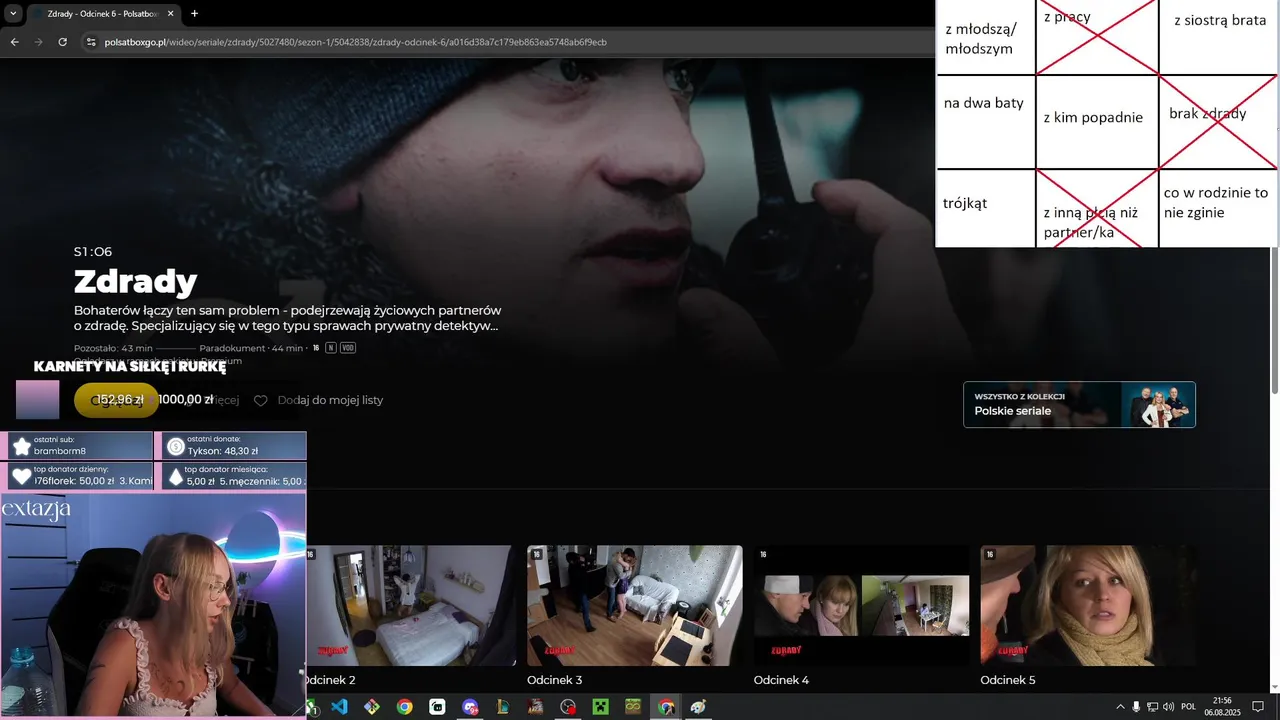Viewport: 1280px width, 720px height.
Task: Open the Odcinek 5 thumbnail
Action: pos(1088,605)
